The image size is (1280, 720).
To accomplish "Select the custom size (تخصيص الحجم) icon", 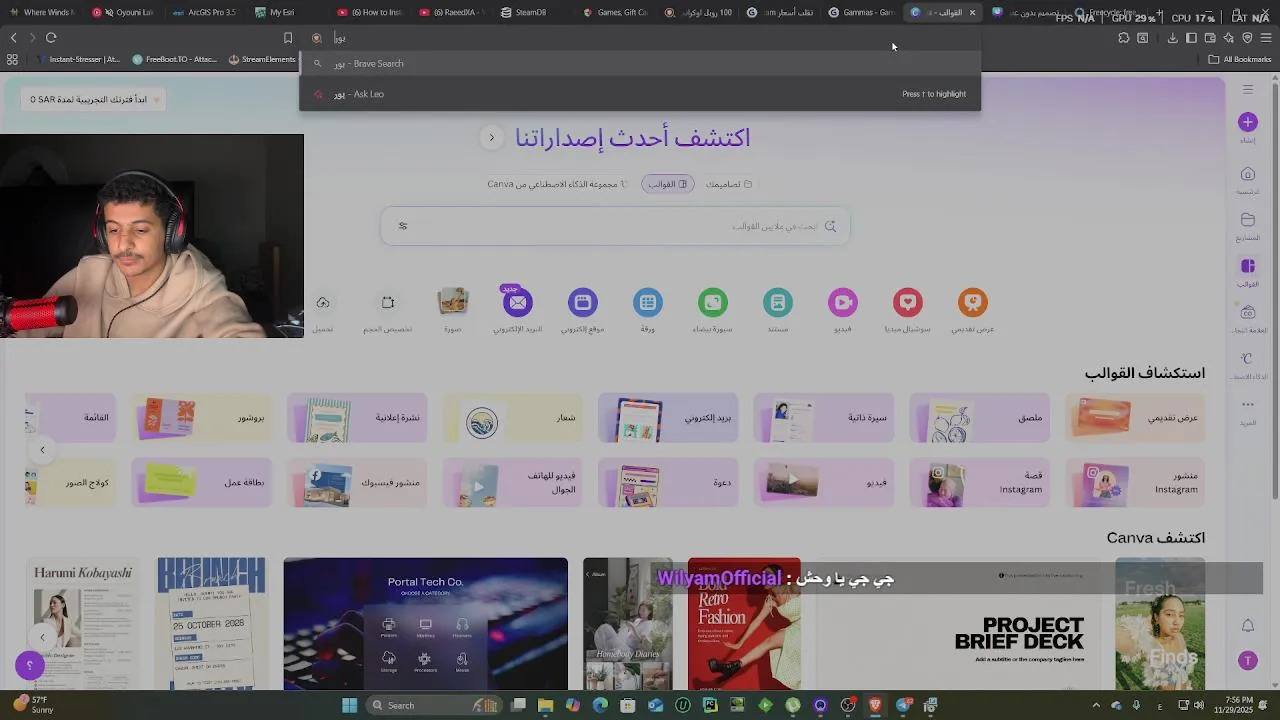I will coord(387,302).
